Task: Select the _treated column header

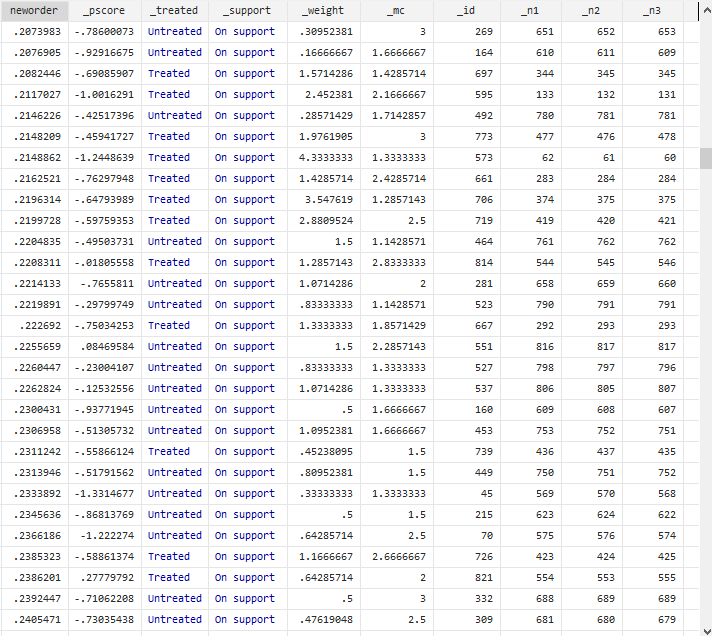Action: [x=175, y=10]
